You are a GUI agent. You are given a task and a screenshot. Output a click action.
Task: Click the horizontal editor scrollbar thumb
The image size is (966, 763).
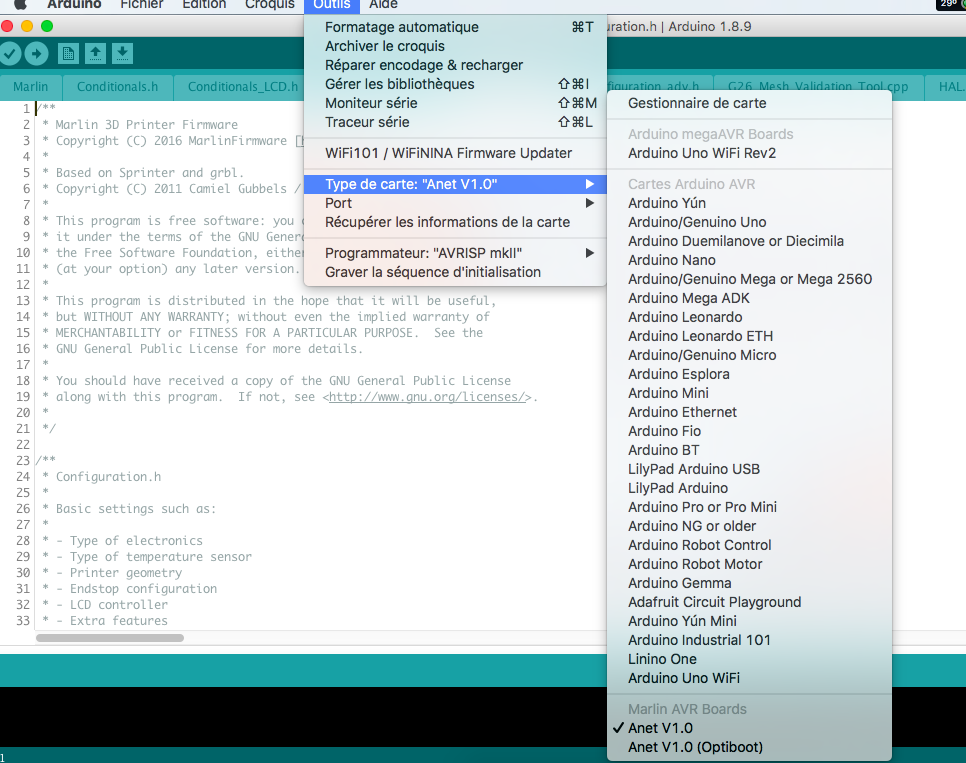110,638
